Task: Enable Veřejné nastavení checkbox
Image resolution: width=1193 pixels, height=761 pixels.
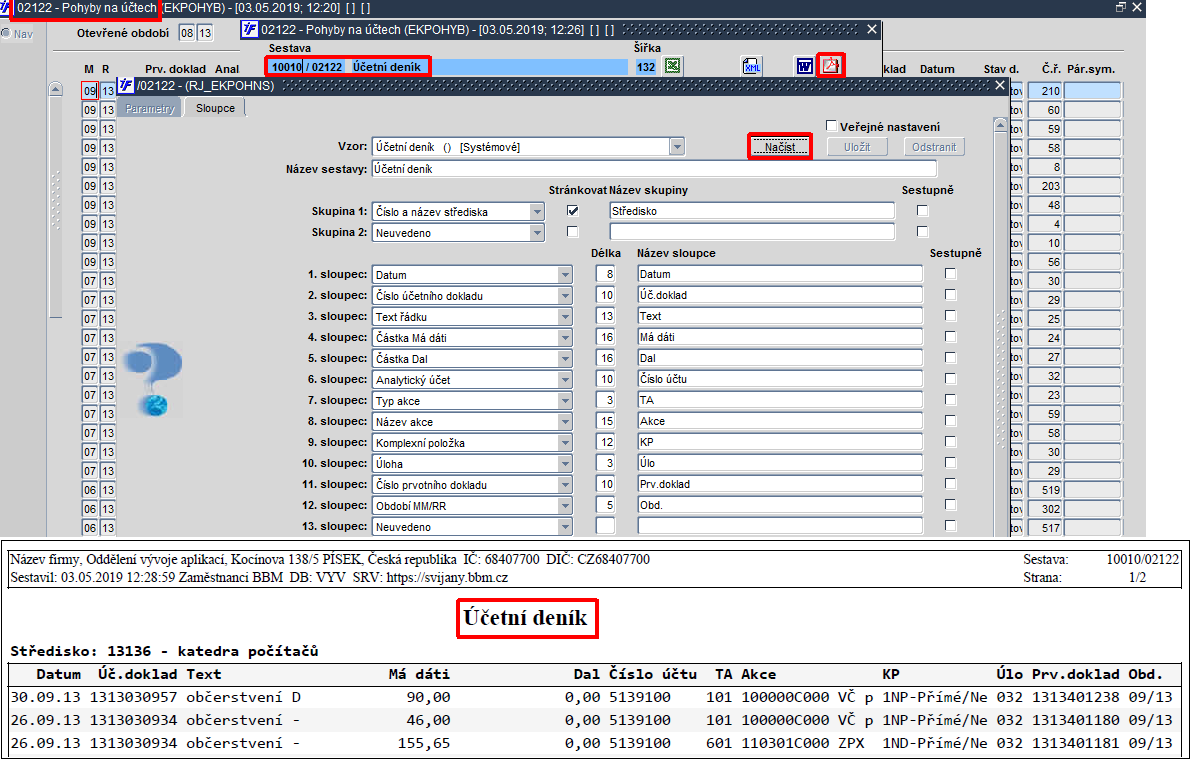Action: (832, 126)
